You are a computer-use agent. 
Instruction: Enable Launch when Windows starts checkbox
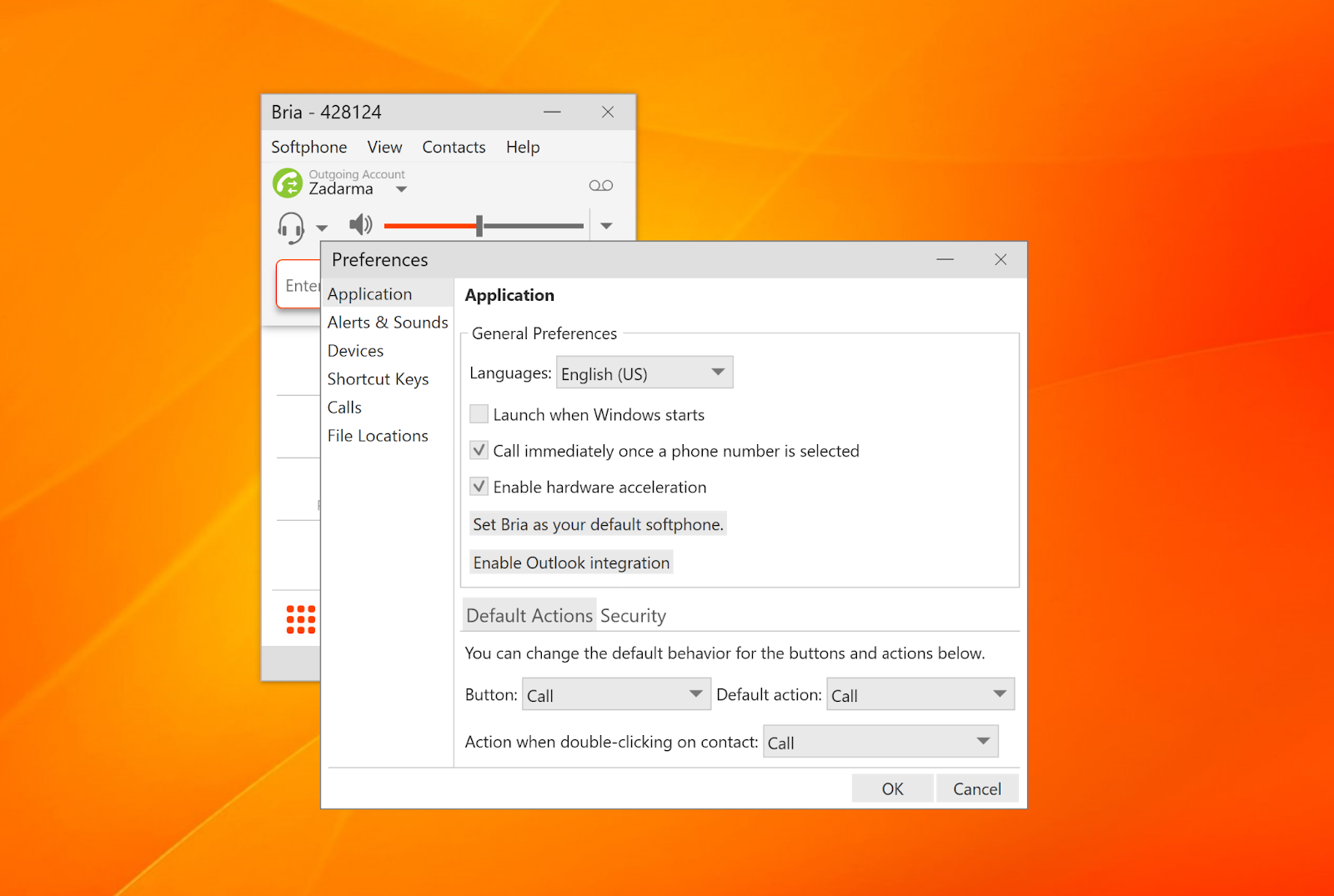(x=479, y=414)
